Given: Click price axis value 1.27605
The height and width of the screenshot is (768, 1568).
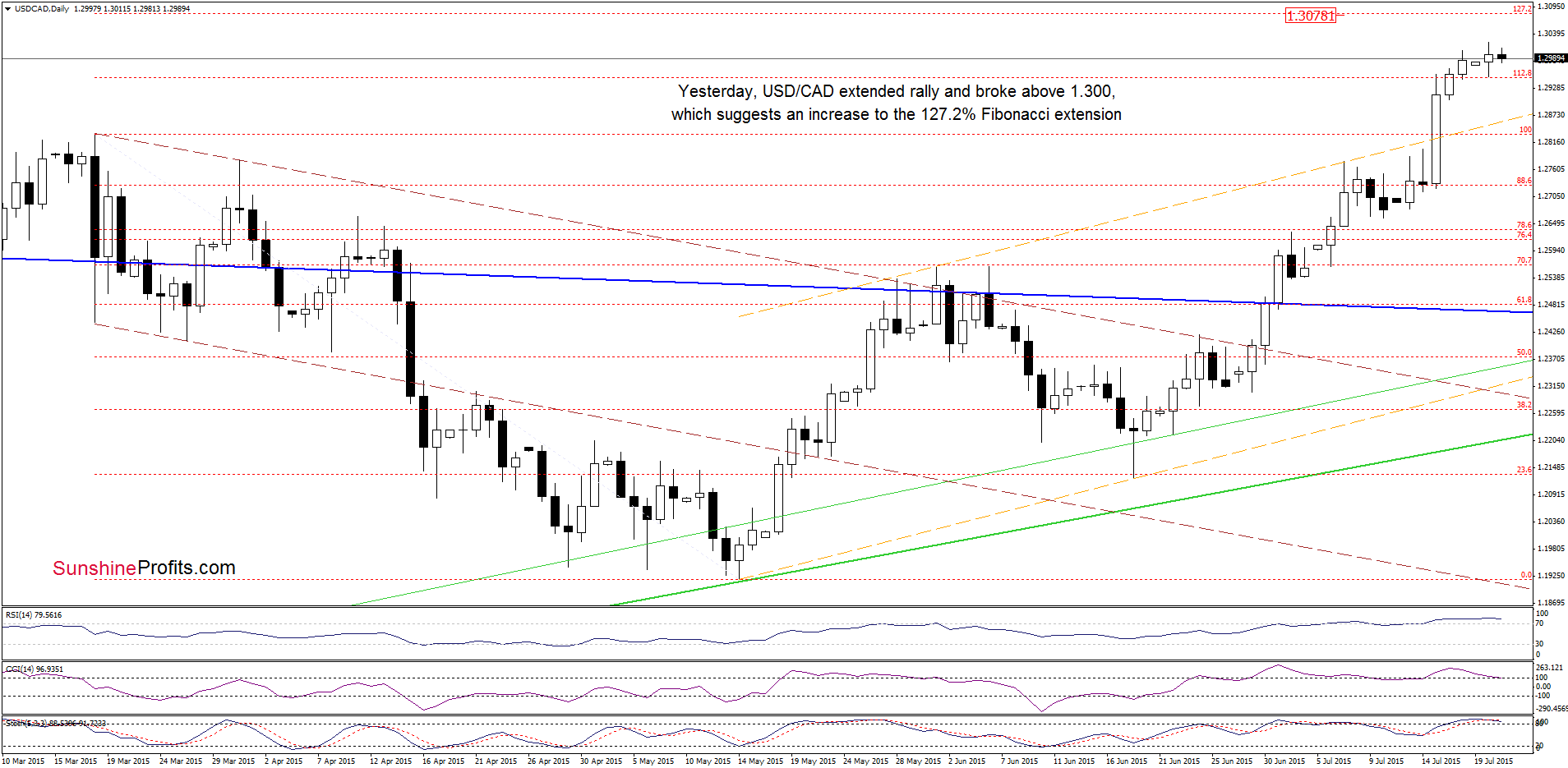Looking at the screenshot, I should [x=1551, y=168].
